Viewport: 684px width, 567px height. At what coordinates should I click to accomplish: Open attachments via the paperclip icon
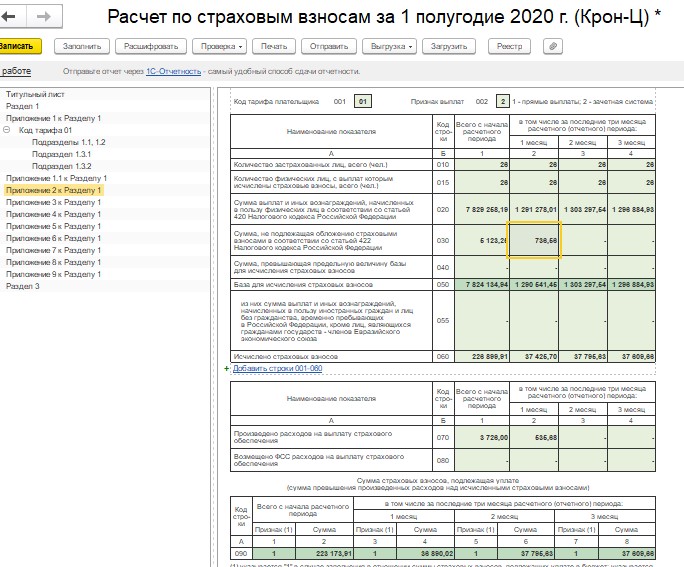(x=553, y=46)
